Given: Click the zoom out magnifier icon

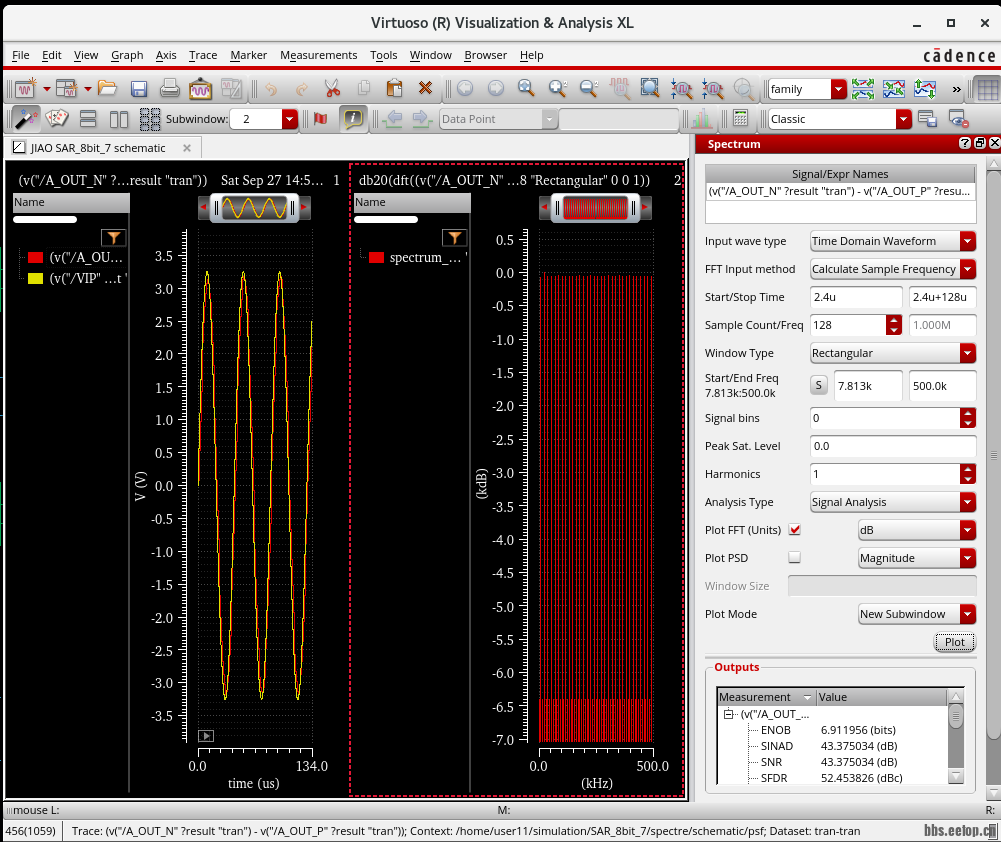Looking at the screenshot, I should [x=588, y=88].
